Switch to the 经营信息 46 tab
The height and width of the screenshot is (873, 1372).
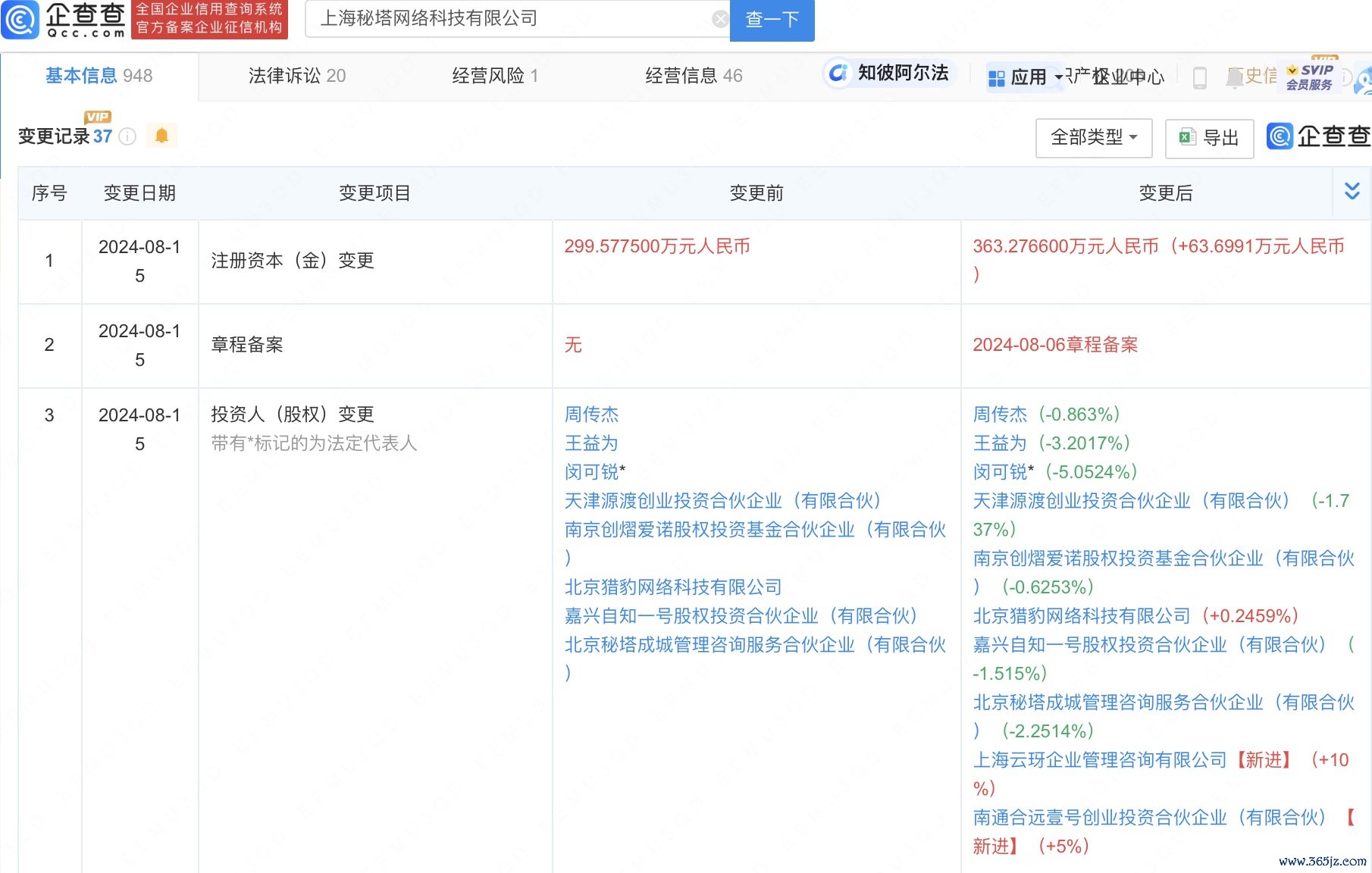tap(694, 76)
